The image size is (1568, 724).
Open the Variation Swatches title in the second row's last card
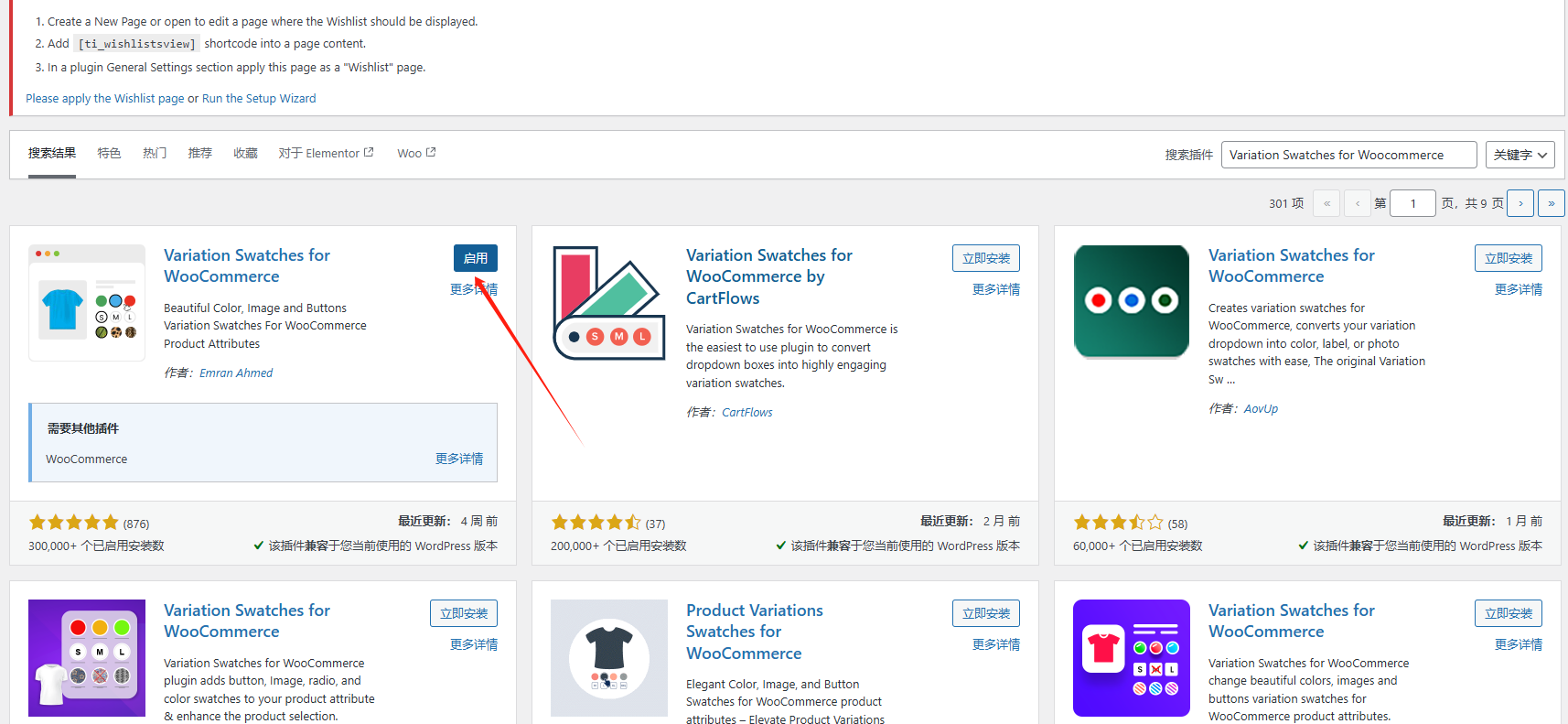(x=1292, y=621)
